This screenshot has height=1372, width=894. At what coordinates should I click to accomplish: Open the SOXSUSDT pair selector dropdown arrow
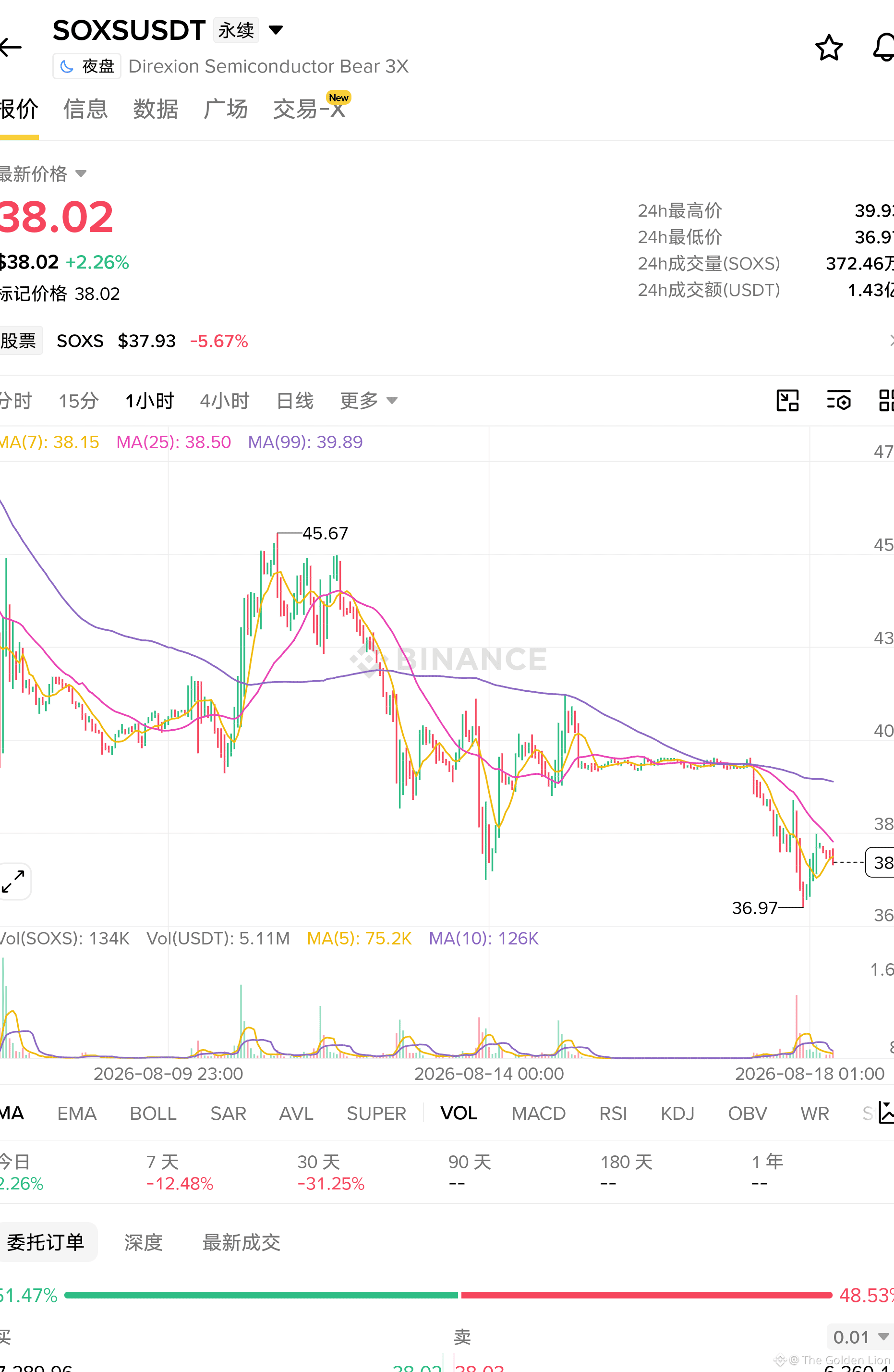tap(276, 30)
